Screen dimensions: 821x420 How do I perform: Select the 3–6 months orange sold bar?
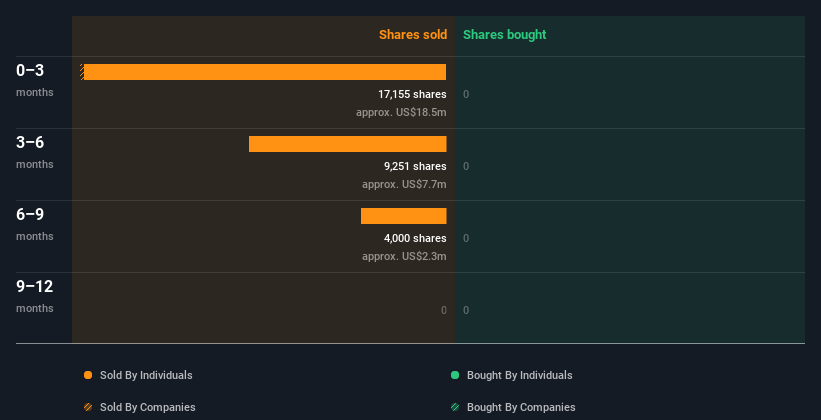pyautogui.click(x=348, y=144)
